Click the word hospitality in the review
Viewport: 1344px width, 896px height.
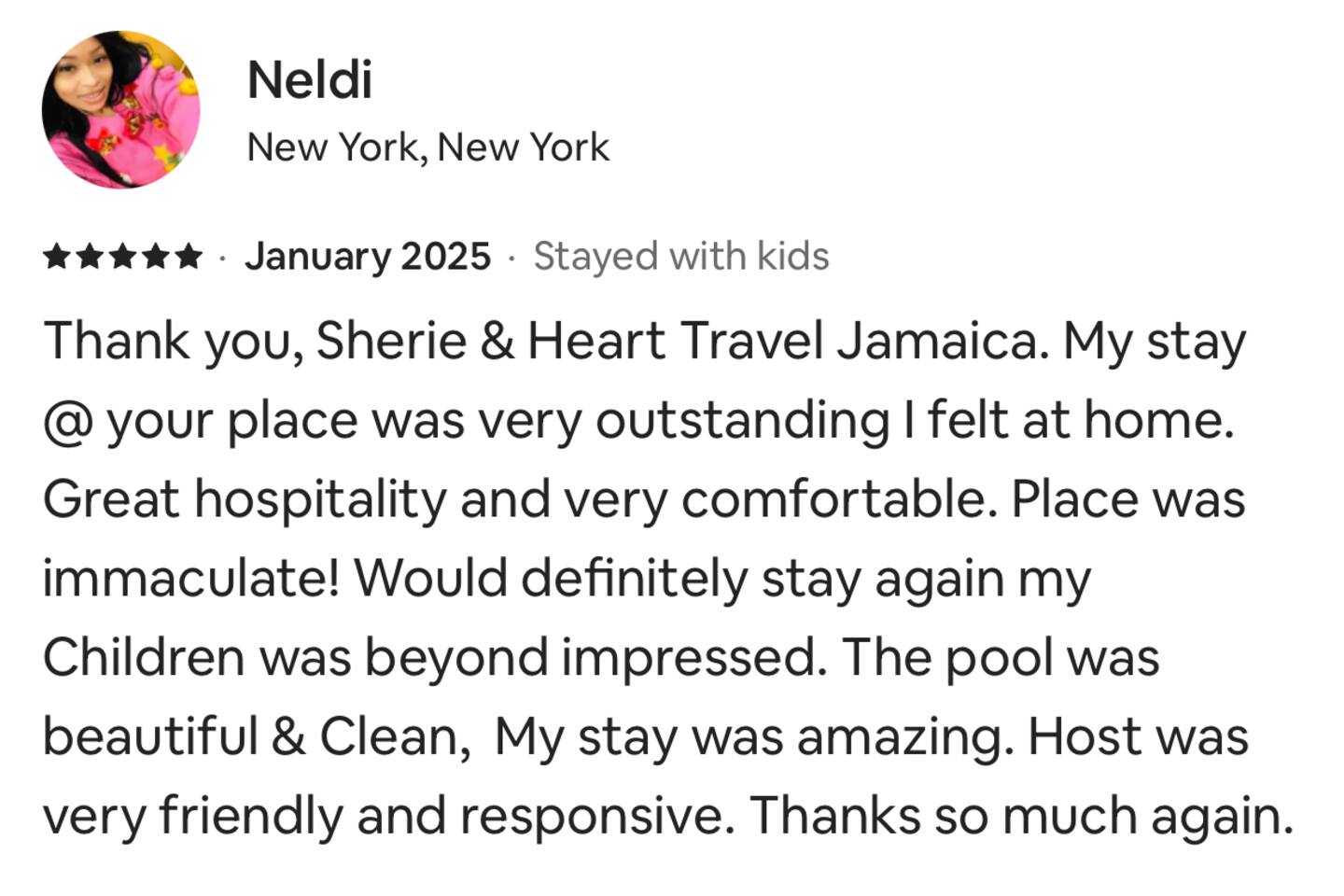[320, 501]
